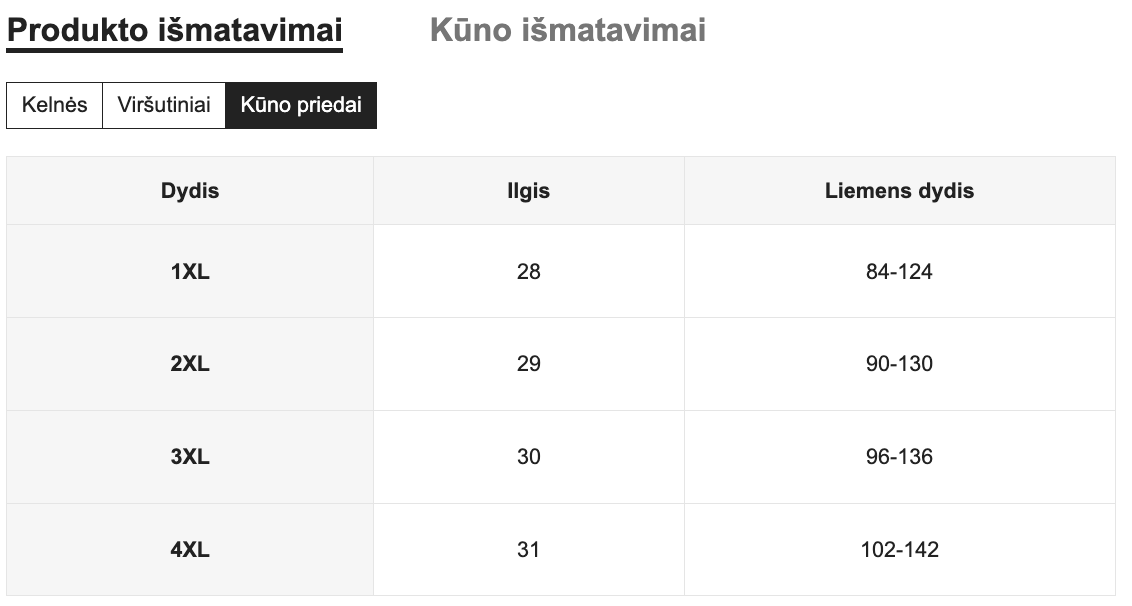Screen dimensions: 1132x606
Task: Select the Kūno priedai category button
Action: point(301,105)
